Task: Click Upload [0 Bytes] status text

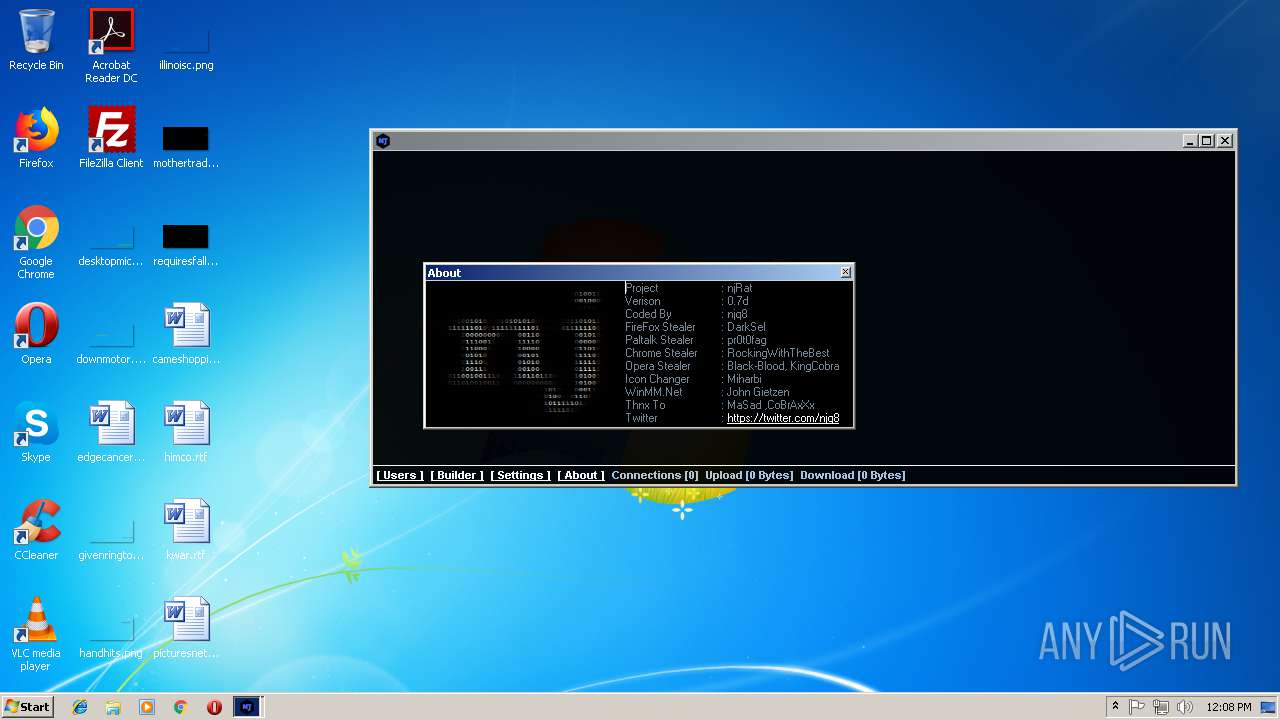Action: [749, 475]
